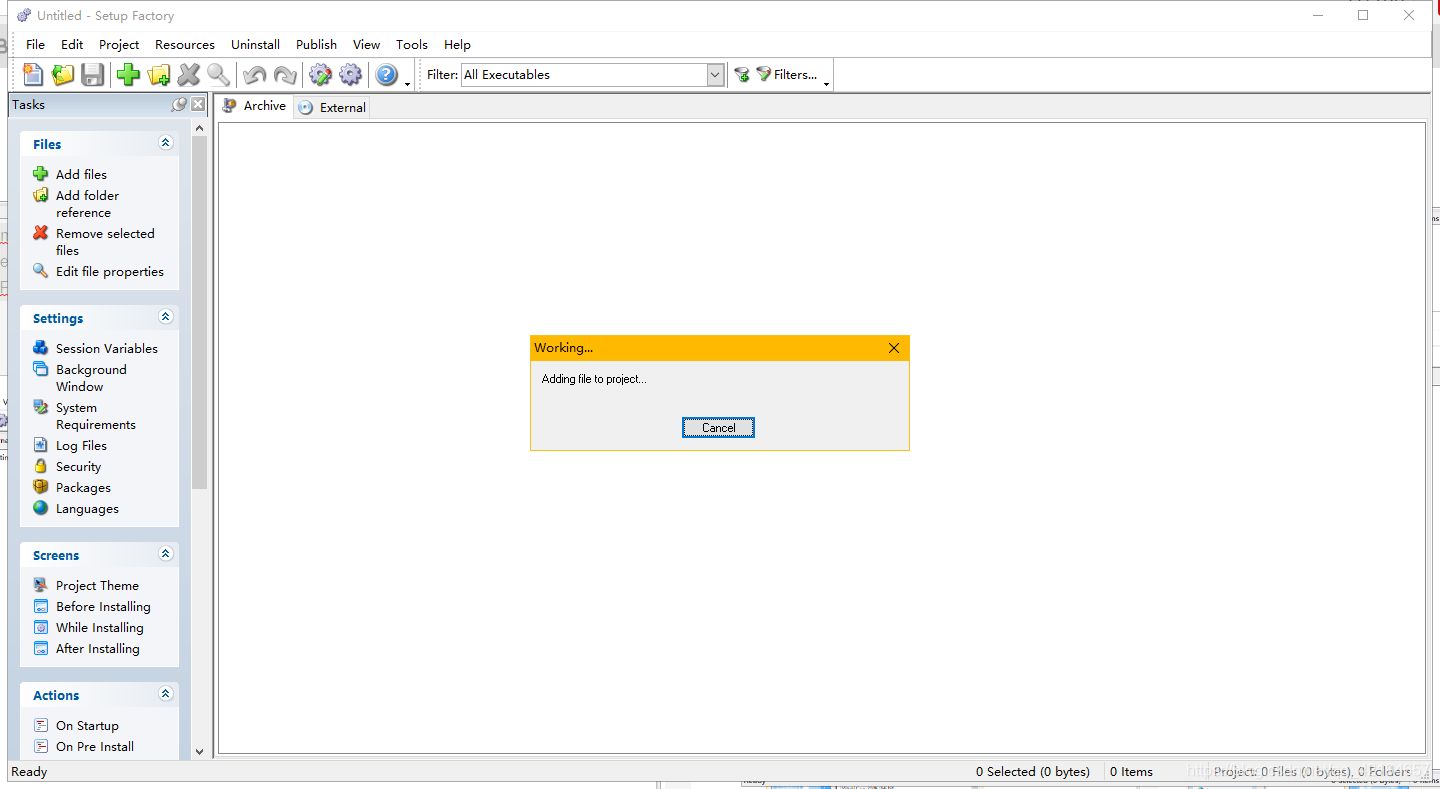Click the Add Filter funnel icon

pos(741,74)
